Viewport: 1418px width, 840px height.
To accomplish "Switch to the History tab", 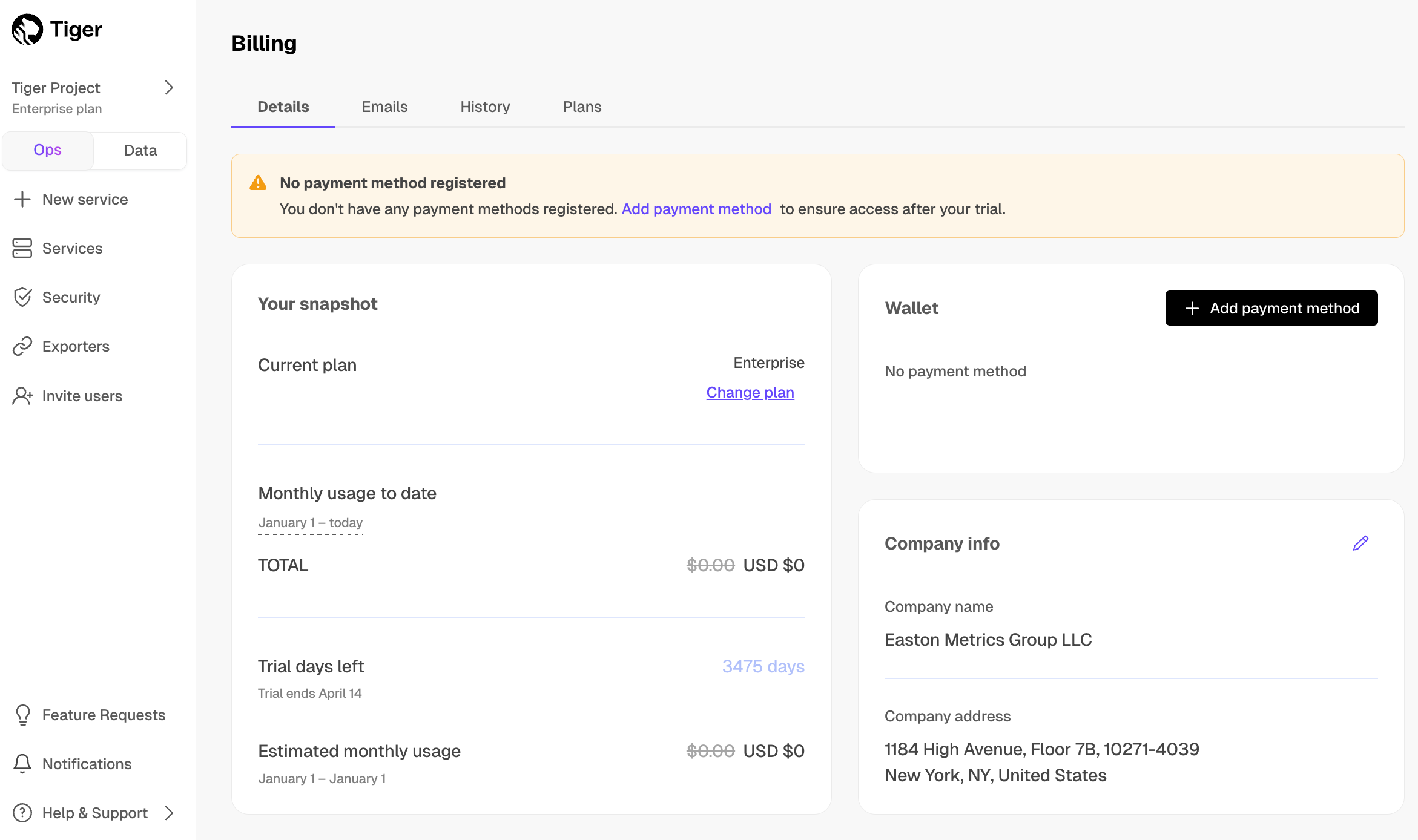I will click(x=485, y=107).
